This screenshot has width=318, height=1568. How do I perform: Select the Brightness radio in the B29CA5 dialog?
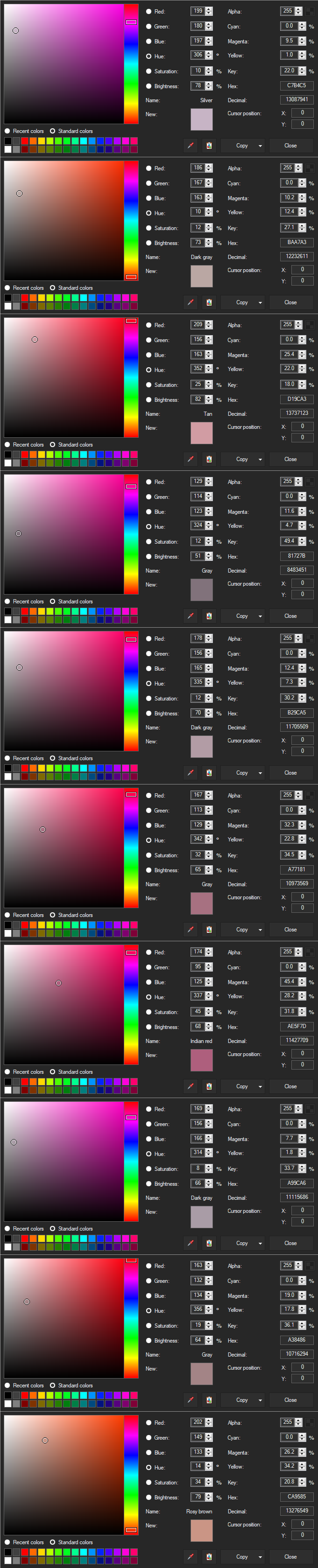(148, 714)
